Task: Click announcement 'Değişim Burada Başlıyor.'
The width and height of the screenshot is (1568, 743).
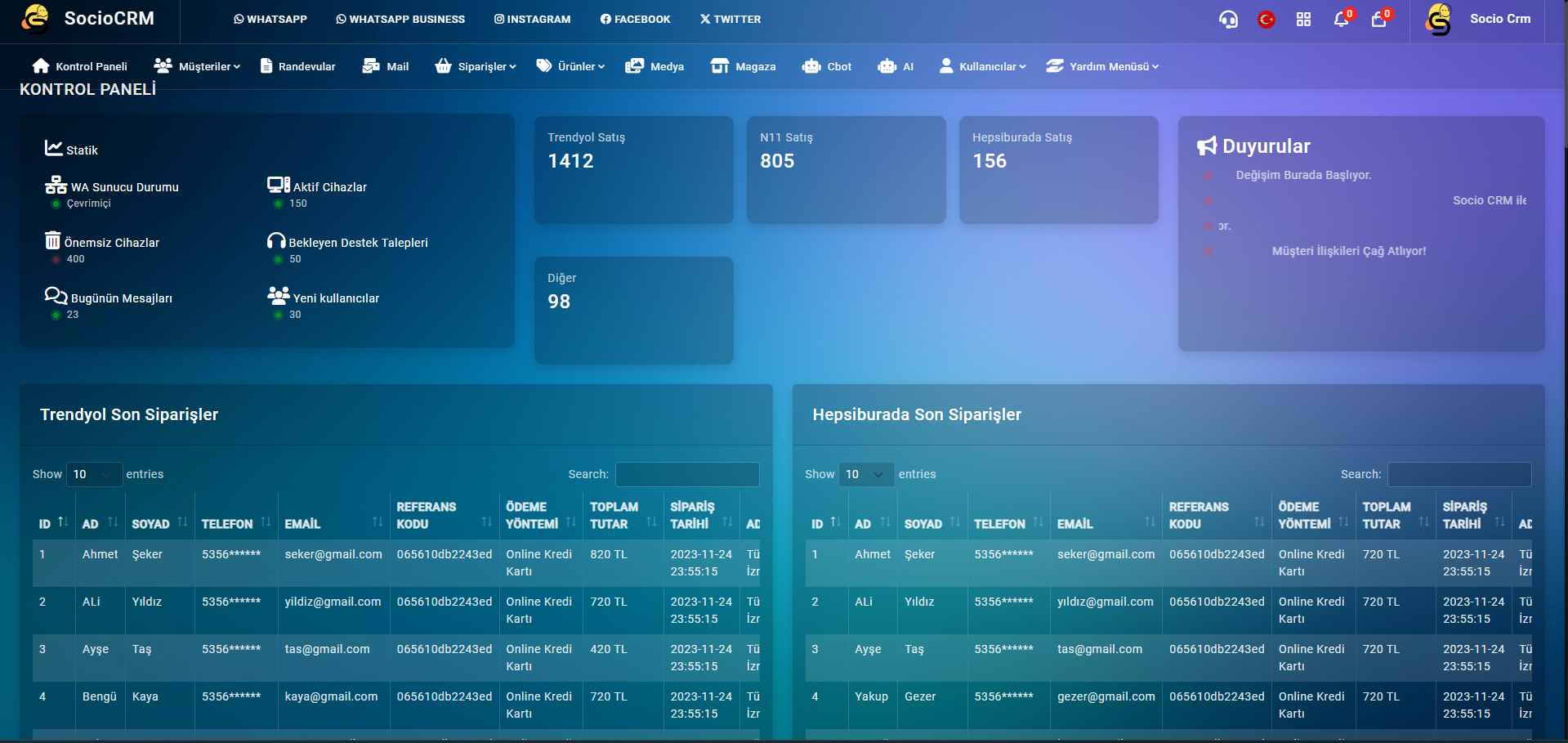Action: (x=1303, y=175)
